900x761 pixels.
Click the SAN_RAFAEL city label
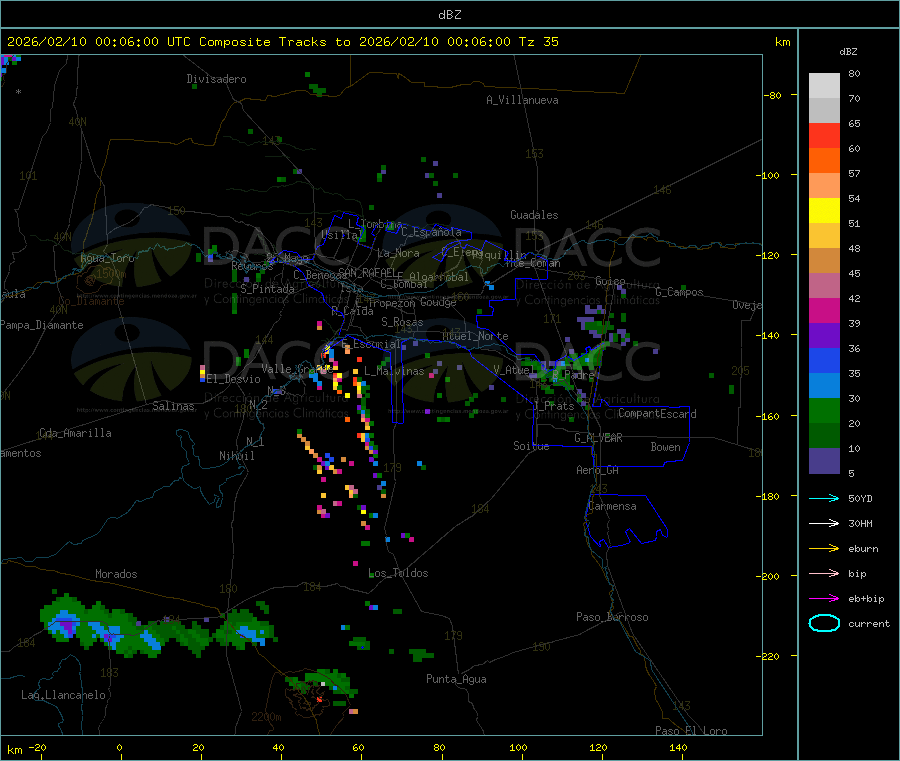pos(367,272)
